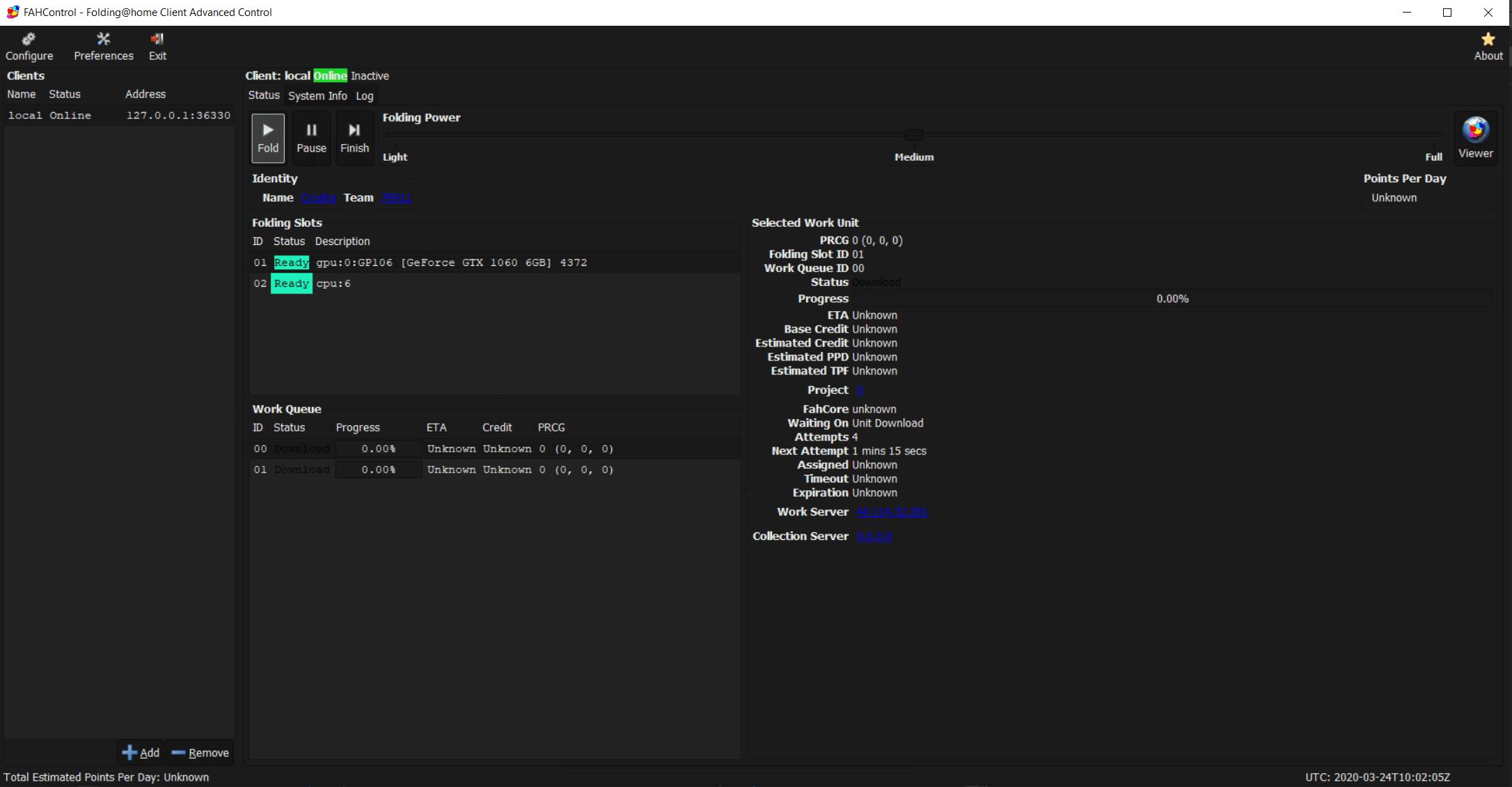The height and width of the screenshot is (787, 1512).
Task: Open Preferences from the toolbar
Action: point(104,47)
